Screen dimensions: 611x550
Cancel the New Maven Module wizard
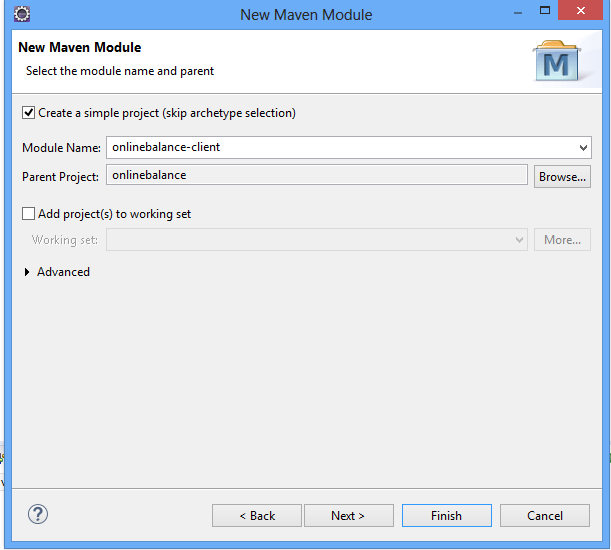545,516
